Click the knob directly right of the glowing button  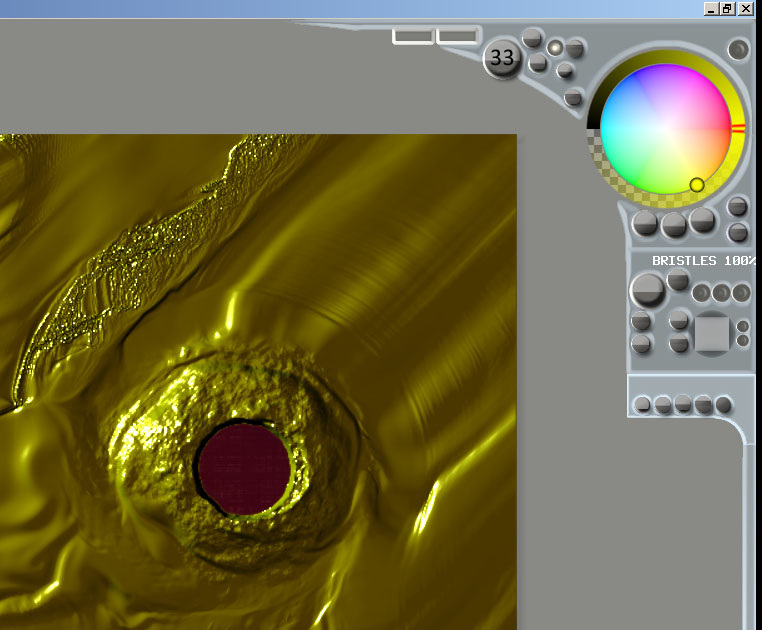pos(575,48)
